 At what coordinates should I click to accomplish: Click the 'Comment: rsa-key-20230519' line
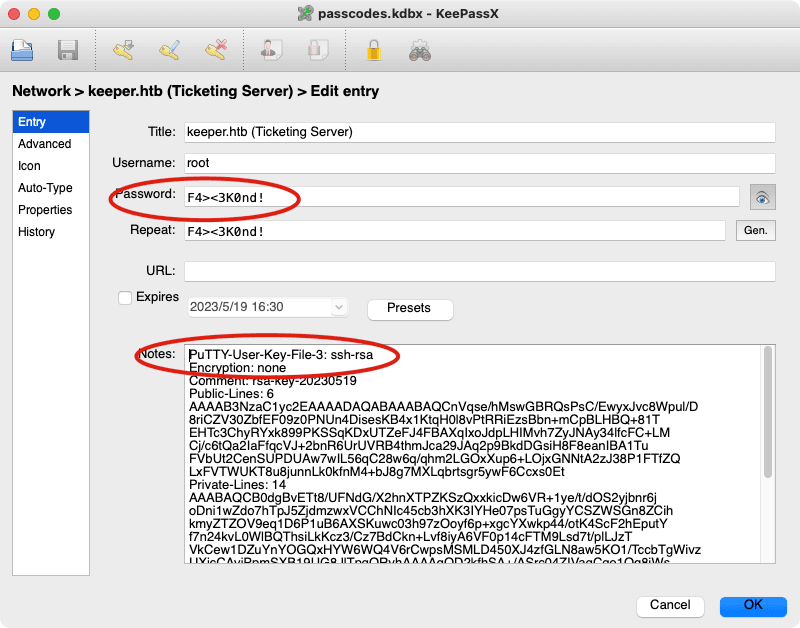(272, 381)
